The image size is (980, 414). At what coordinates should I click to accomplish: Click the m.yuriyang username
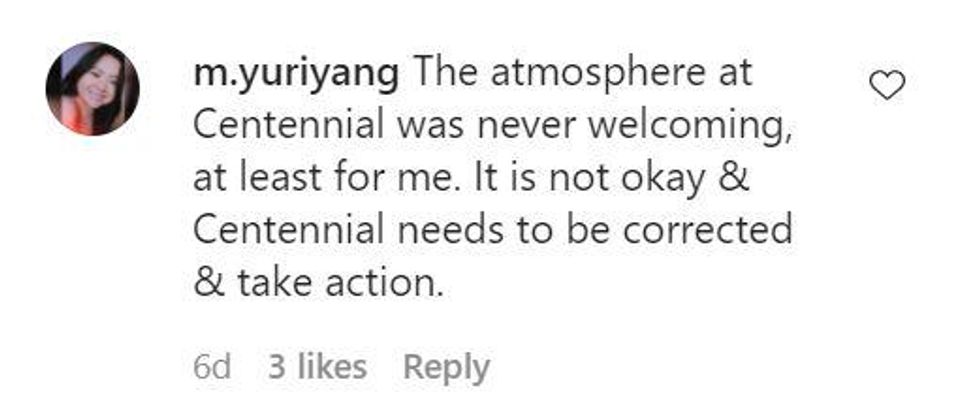pos(296,73)
